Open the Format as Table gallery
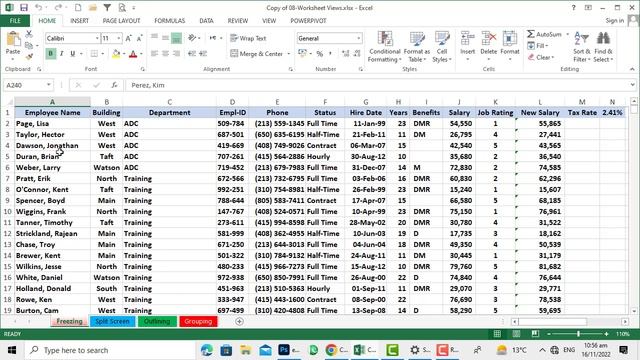The image size is (640, 360). coord(417,47)
